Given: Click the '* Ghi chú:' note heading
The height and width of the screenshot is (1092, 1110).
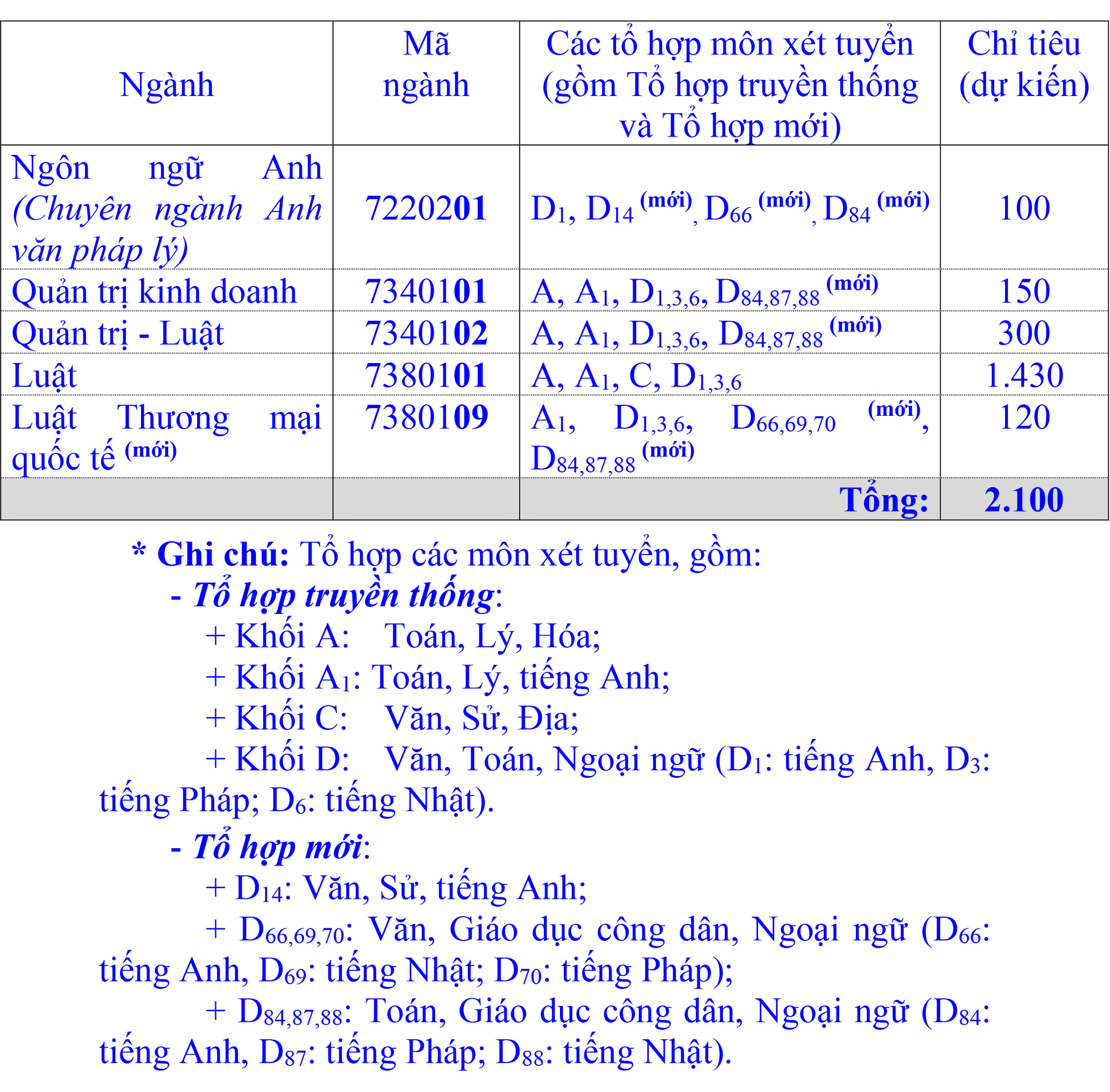Looking at the screenshot, I should [x=210, y=555].
